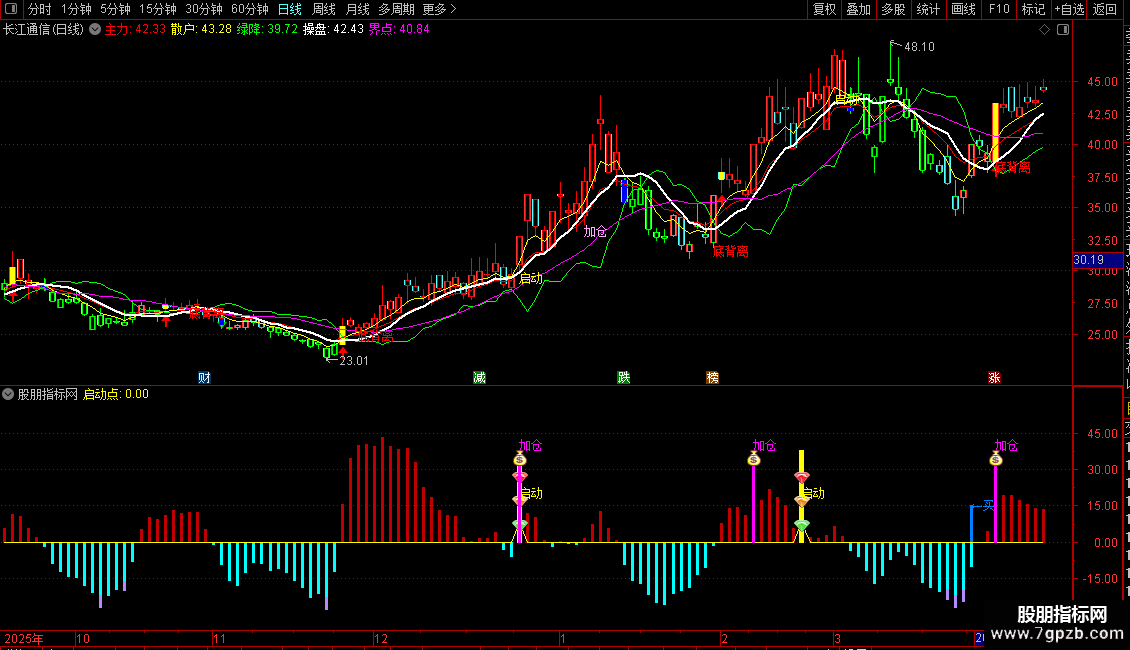Toggle the left sidebar panel icon
The height and width of the screenshot is (650, 1130).
click(10, 9)
